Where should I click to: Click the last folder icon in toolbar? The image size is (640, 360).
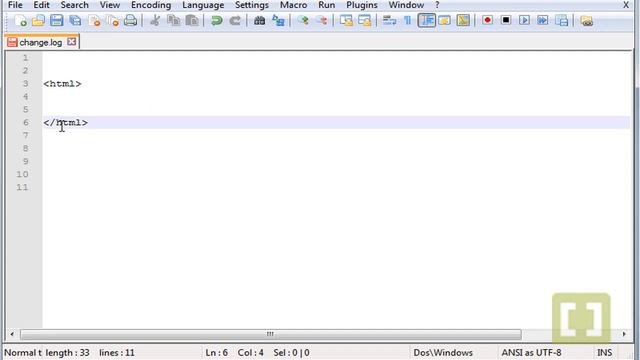coord(587,20)
